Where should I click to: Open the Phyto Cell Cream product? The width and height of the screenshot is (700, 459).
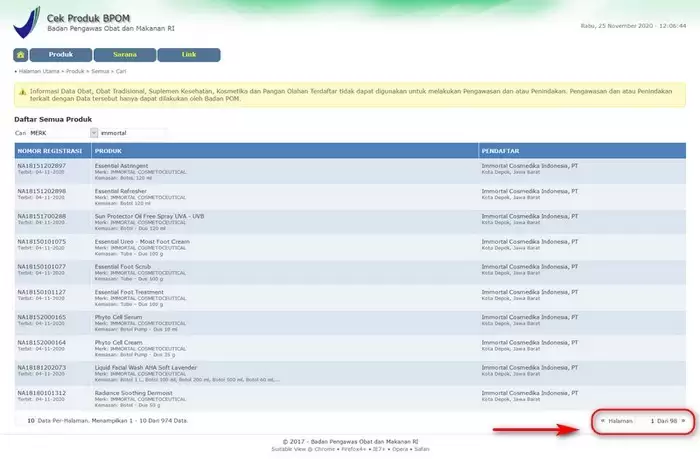(x=118, y=342)
